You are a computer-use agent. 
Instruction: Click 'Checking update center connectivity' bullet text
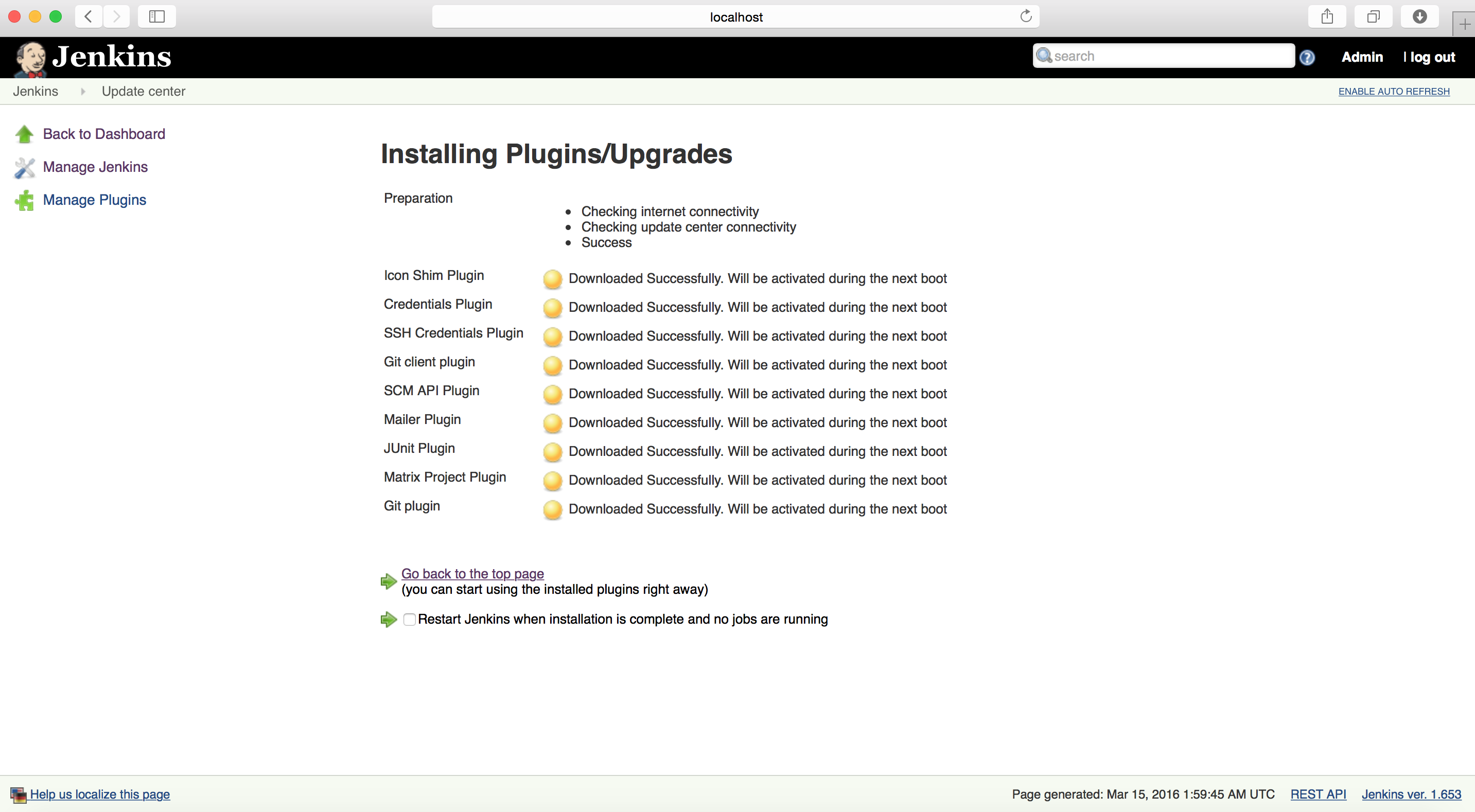click(689, 227)
